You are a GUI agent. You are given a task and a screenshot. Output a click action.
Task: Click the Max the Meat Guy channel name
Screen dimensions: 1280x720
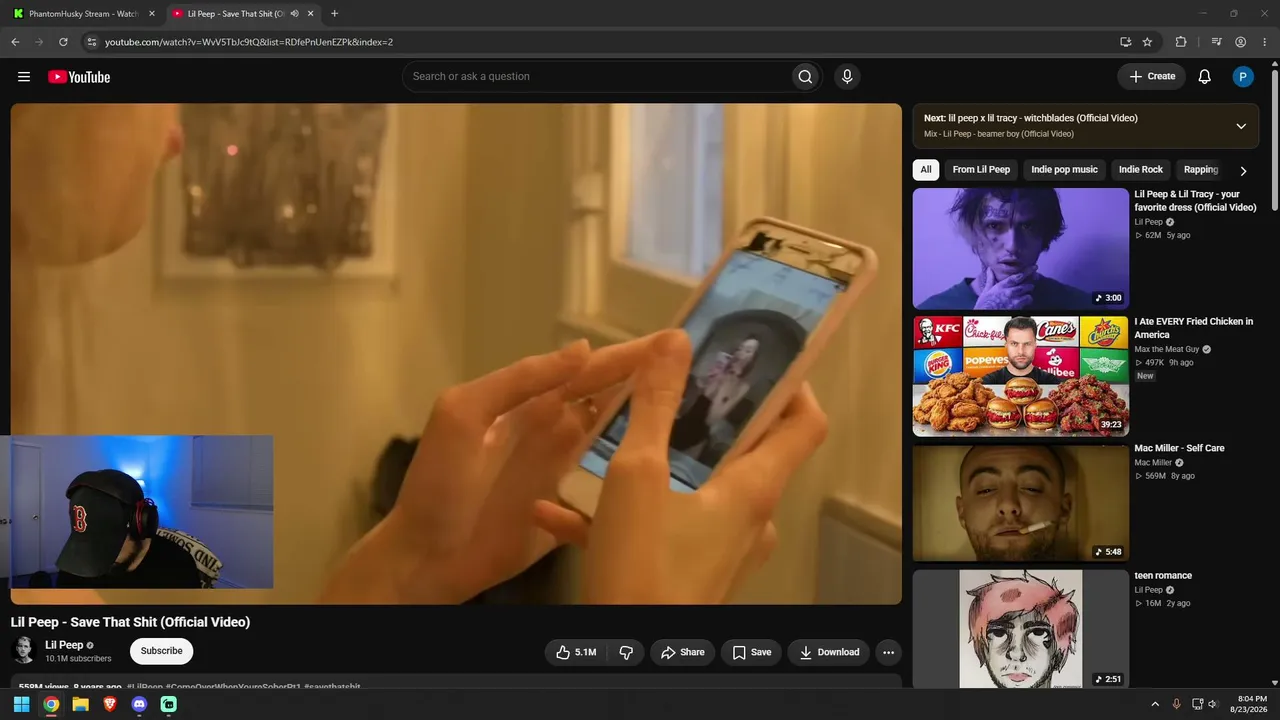tap(1166, 349)
